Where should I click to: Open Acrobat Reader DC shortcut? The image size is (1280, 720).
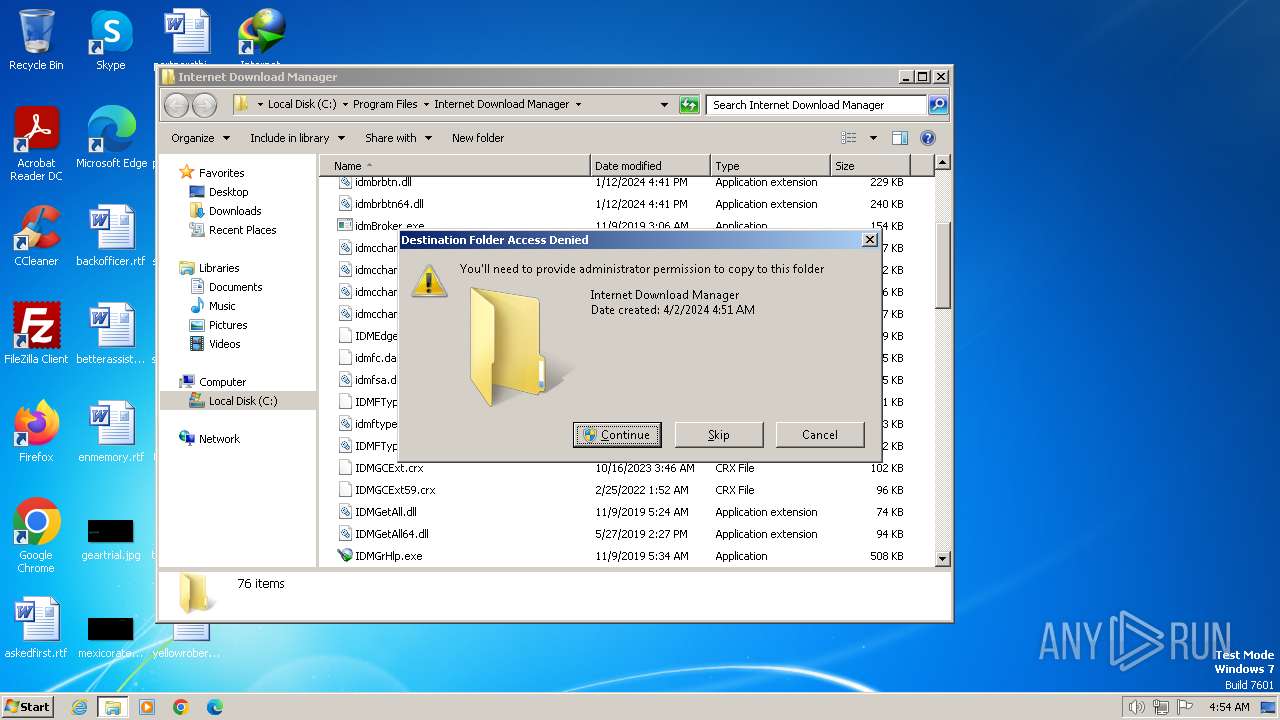tap(36, 143)
